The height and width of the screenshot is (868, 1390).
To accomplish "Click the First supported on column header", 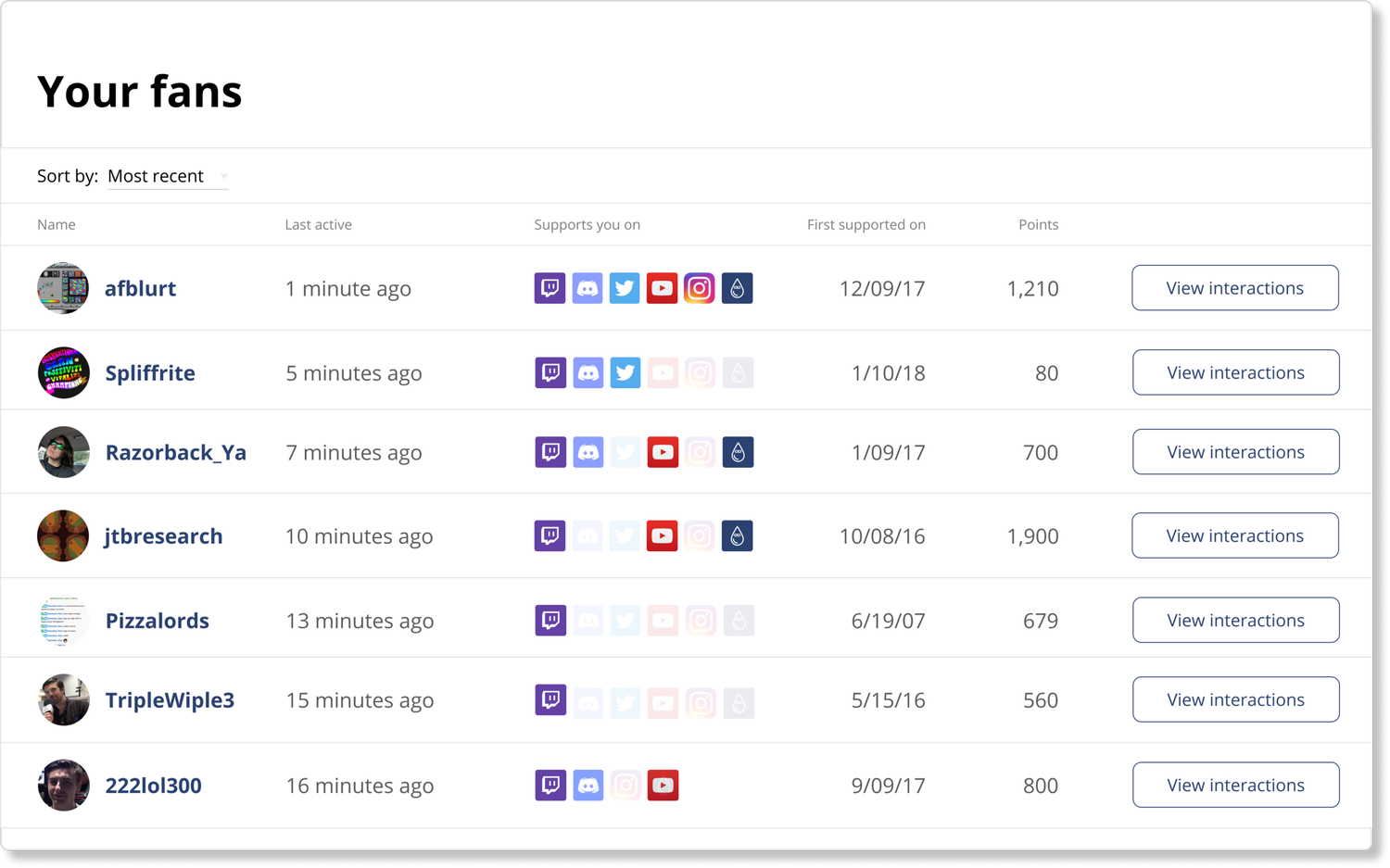I will point(866,224).
